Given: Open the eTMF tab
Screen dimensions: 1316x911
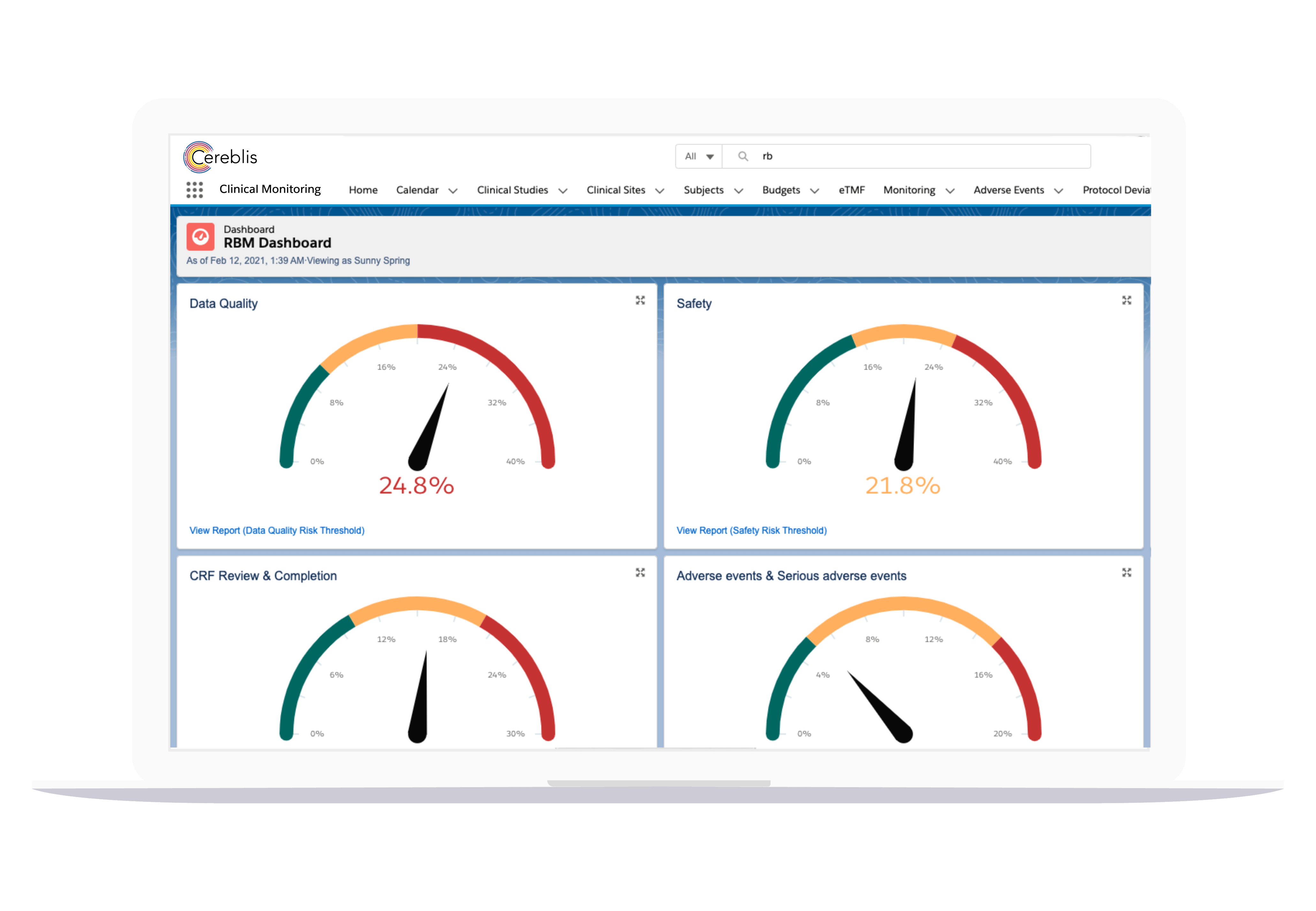Looking at the screenshot, I should [851, 190].
